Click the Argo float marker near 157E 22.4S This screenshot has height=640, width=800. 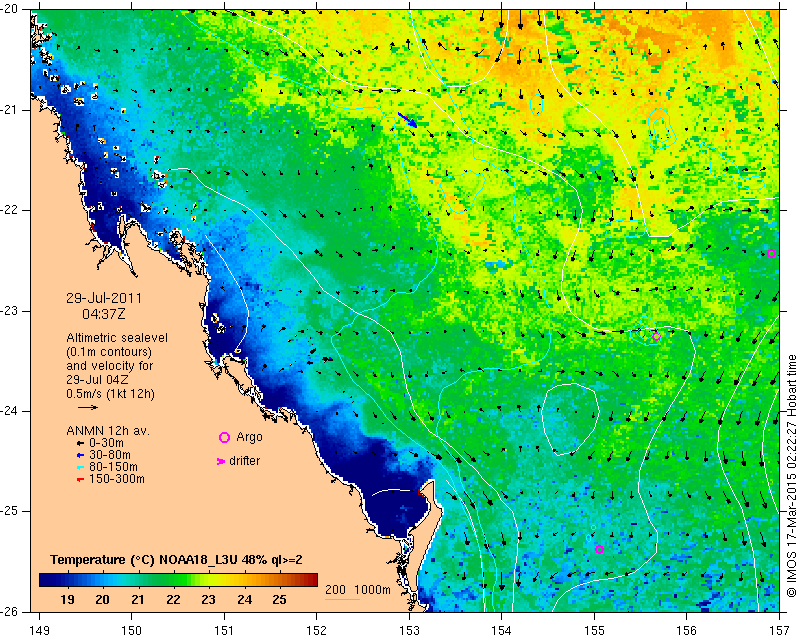tap(771, 254)
